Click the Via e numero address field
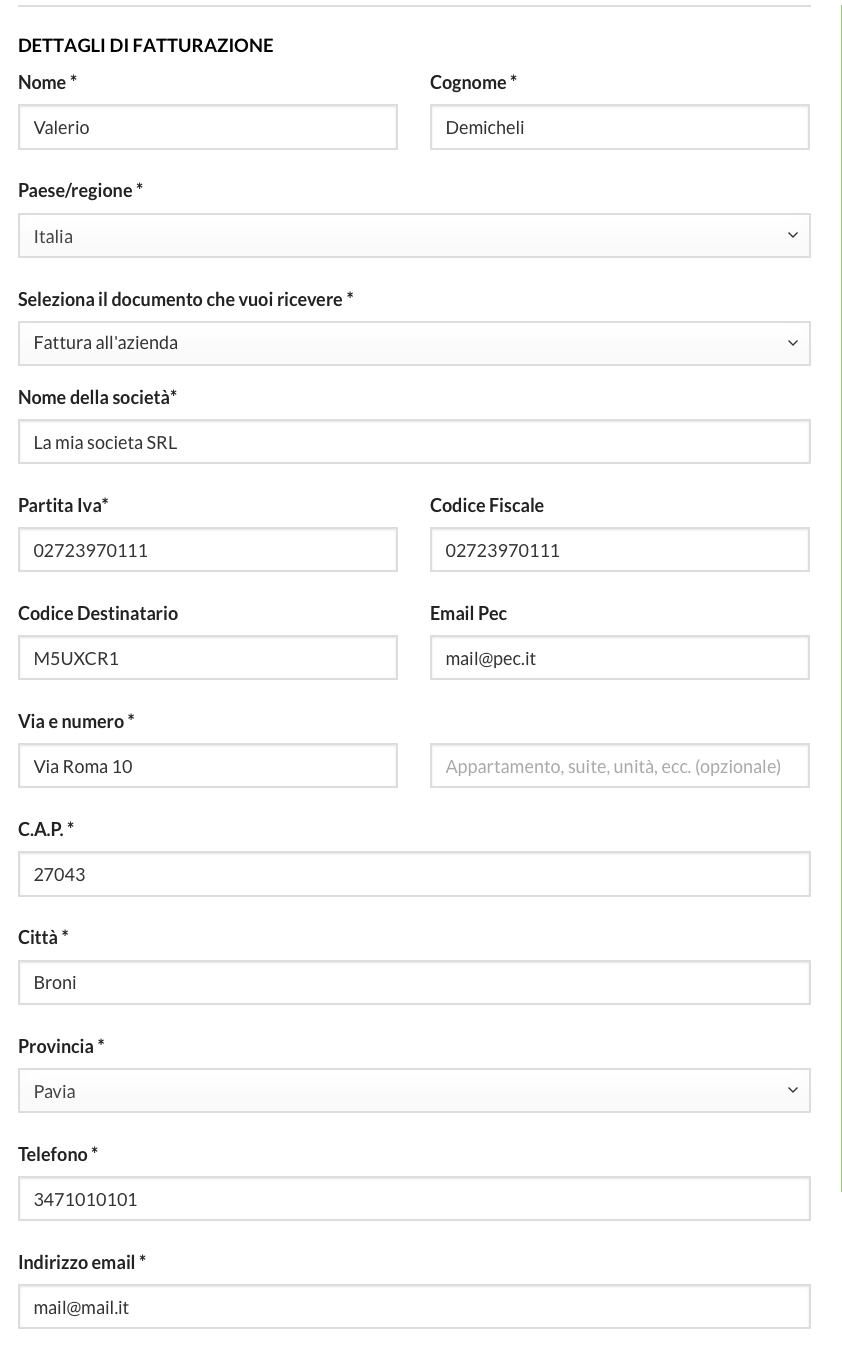Screen dimensions: 842x1358 click(x=208, y=766)
